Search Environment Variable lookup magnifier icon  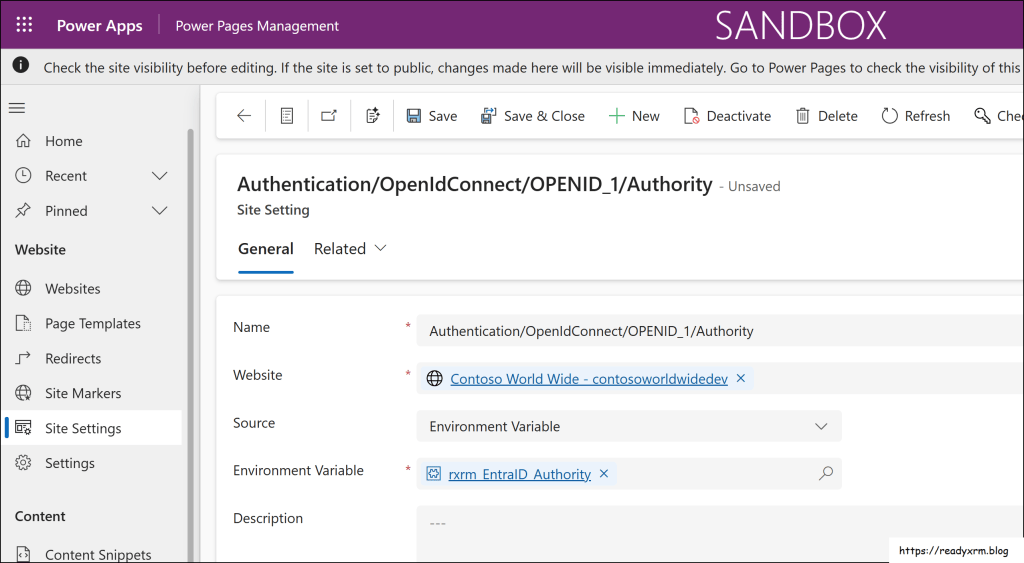tap(825, 474)
